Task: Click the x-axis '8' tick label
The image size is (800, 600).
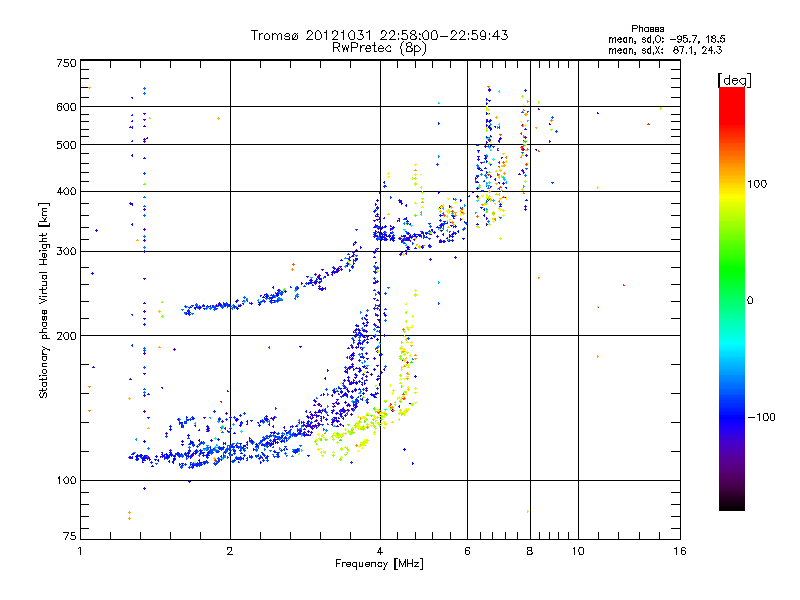Action: pyautogui.click(x=530, y=551)
